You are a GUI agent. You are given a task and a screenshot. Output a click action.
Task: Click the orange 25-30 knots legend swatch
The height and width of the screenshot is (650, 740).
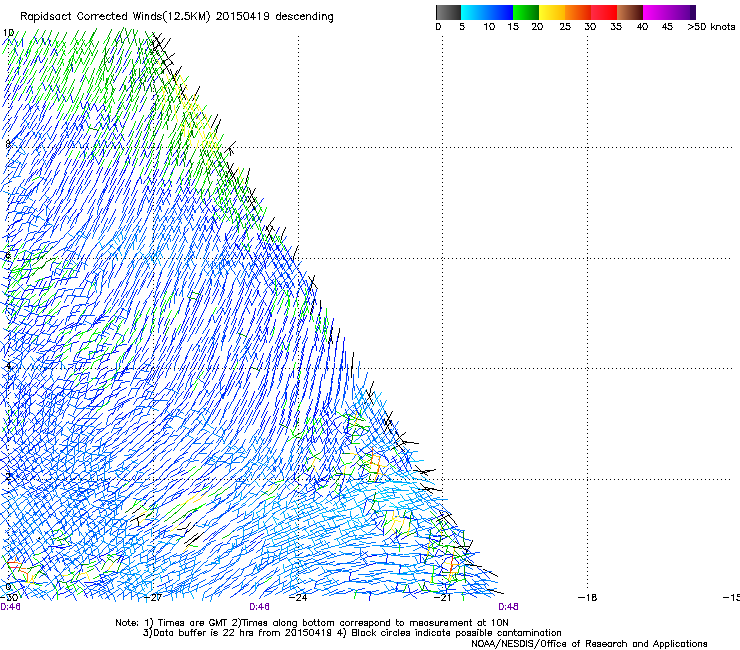(x=578, y=12)
